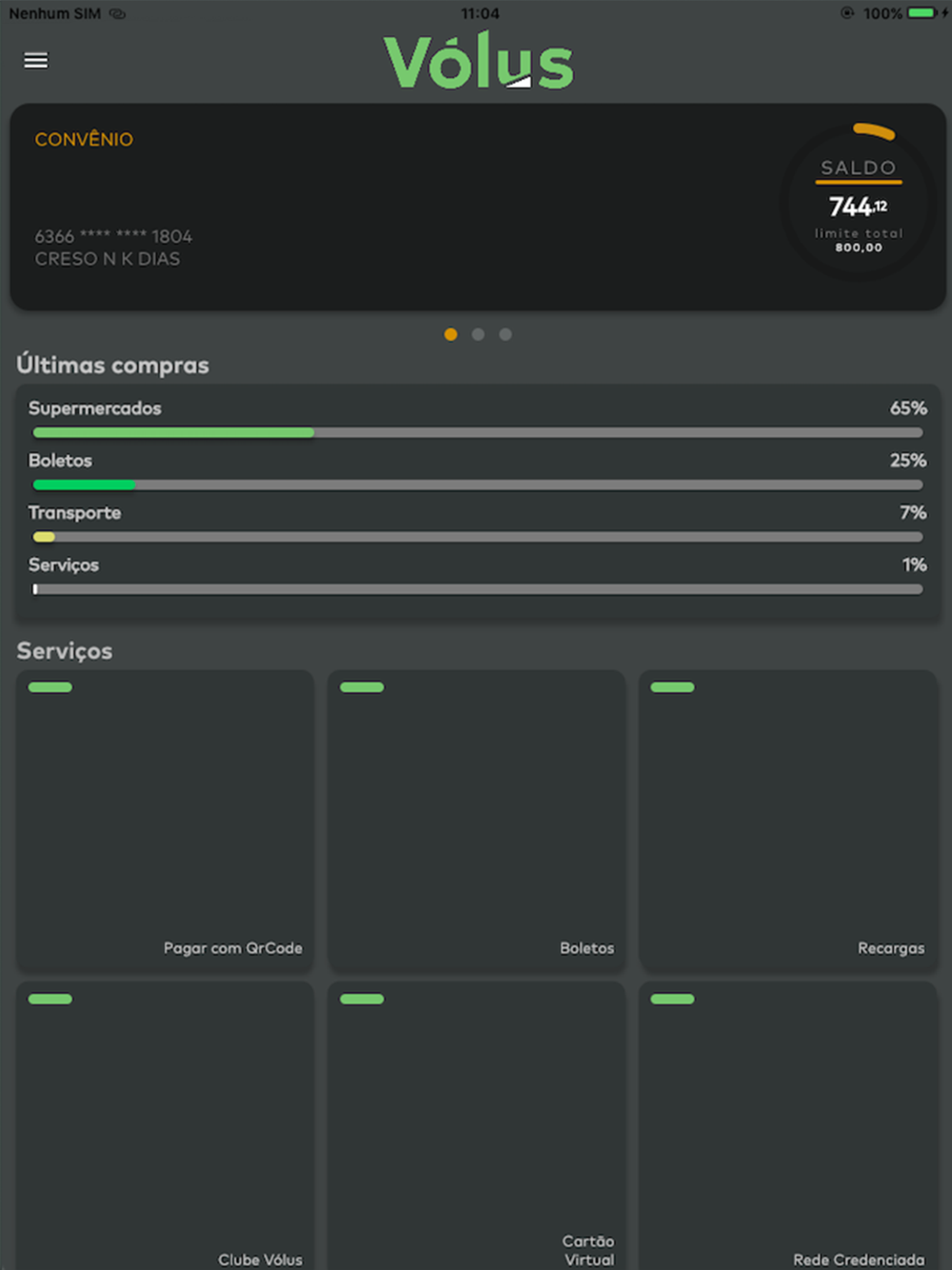Screen dimensions: 952x1270
Task: Click the Supermercados progress bar
Action: pos(478,433)
